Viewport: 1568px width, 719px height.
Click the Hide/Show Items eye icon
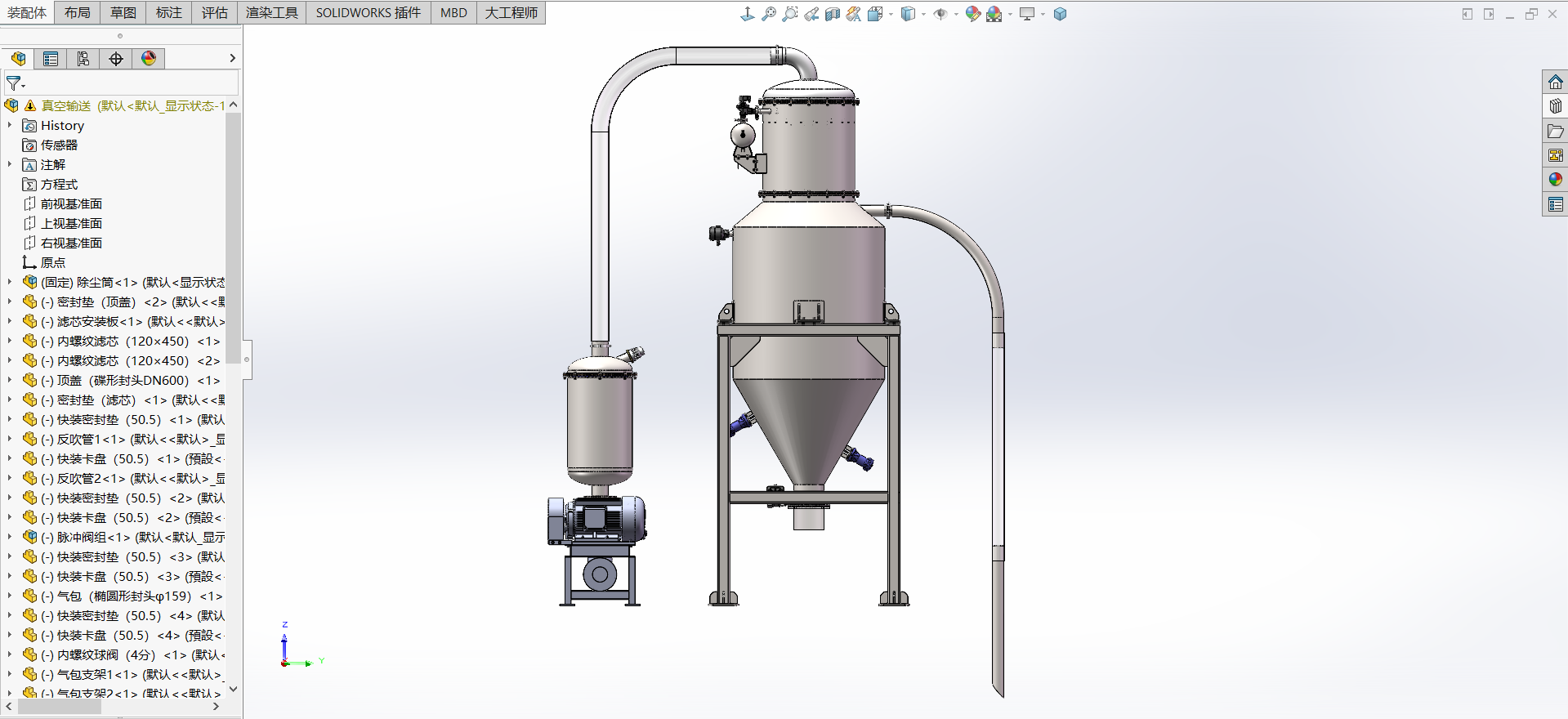[x=940, y=14]
